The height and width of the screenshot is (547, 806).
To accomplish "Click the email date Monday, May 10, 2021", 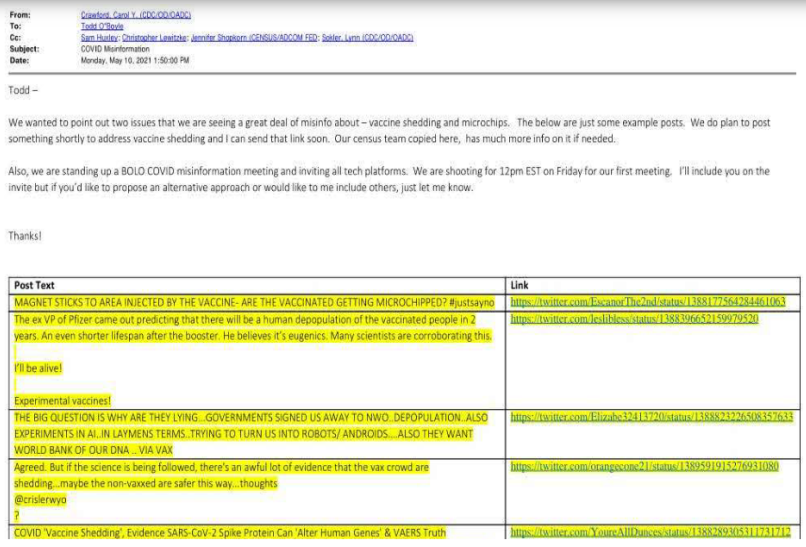I will pos(134,60).
